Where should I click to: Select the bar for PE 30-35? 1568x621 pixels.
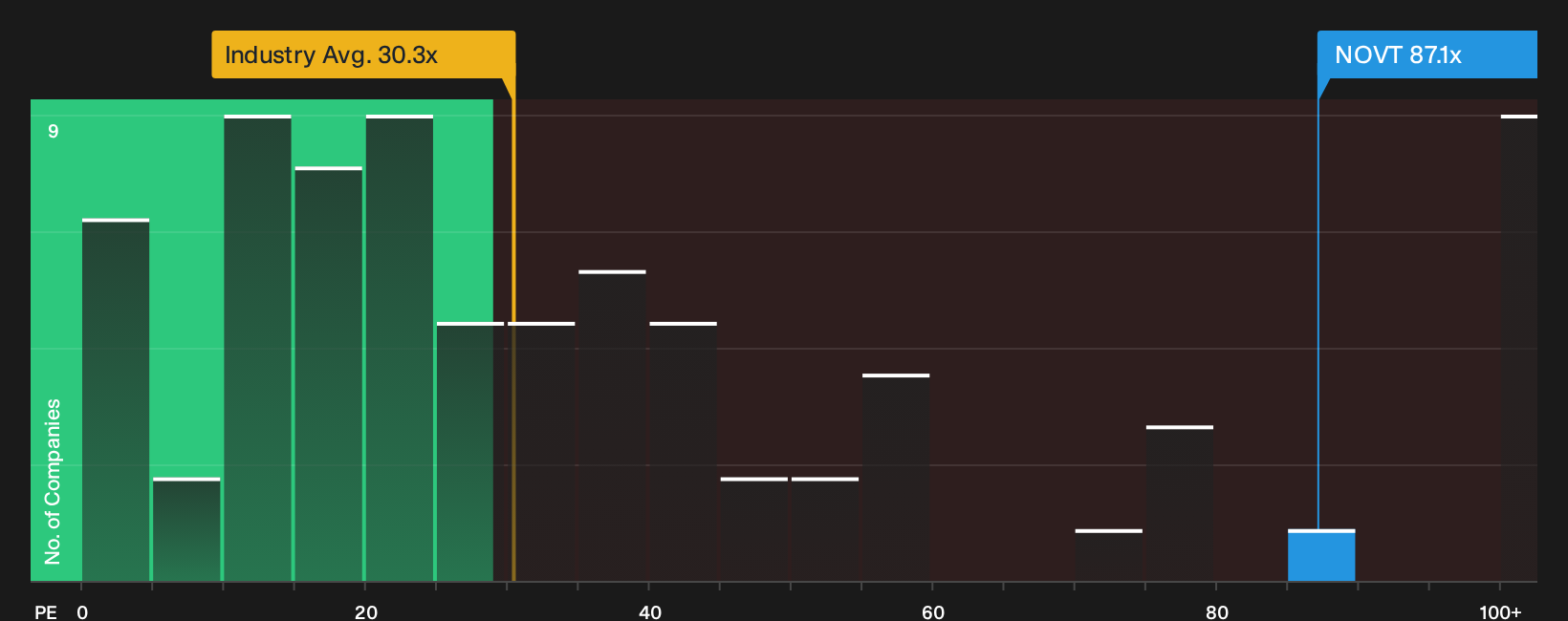541,452
